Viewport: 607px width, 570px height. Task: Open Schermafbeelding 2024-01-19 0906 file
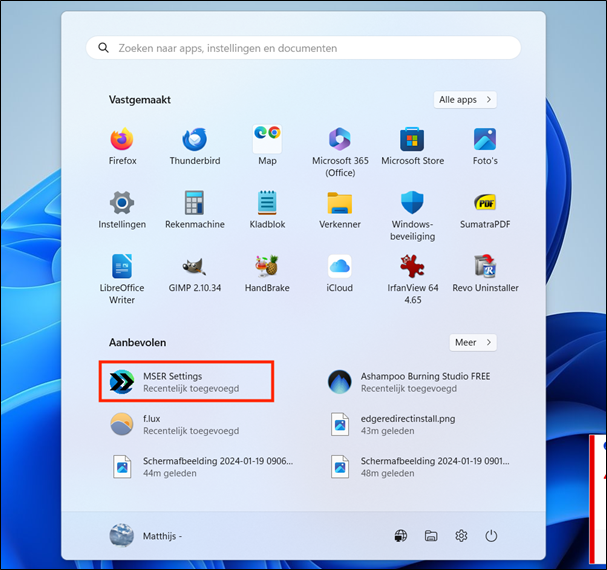pos(201,467)
